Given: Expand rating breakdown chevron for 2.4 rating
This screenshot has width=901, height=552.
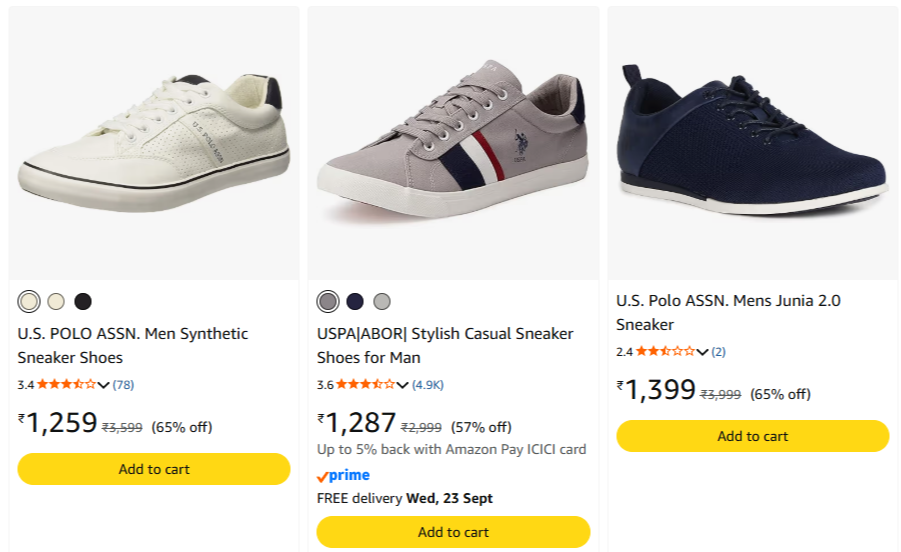Looking at the screenshot, I should click(702, 352).
